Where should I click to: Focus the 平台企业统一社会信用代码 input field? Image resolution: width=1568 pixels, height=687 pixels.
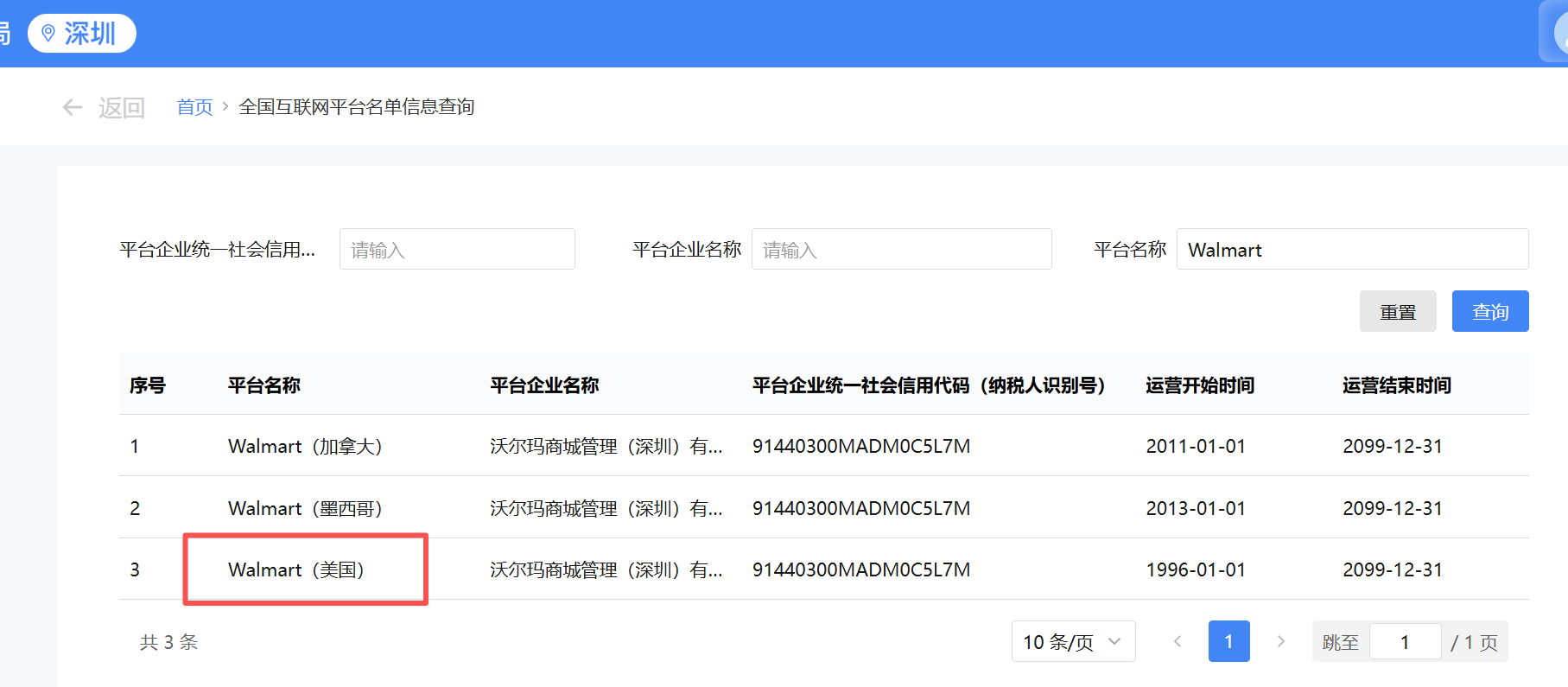(457, 250)
